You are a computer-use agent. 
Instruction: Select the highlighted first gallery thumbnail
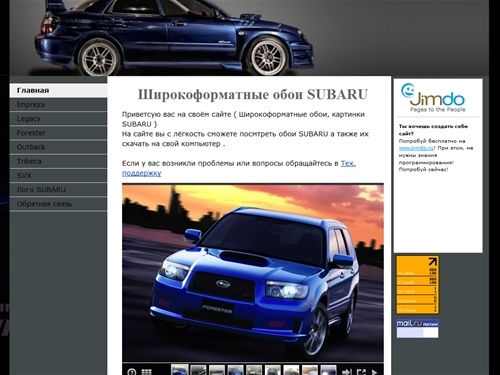coord(180,370)
